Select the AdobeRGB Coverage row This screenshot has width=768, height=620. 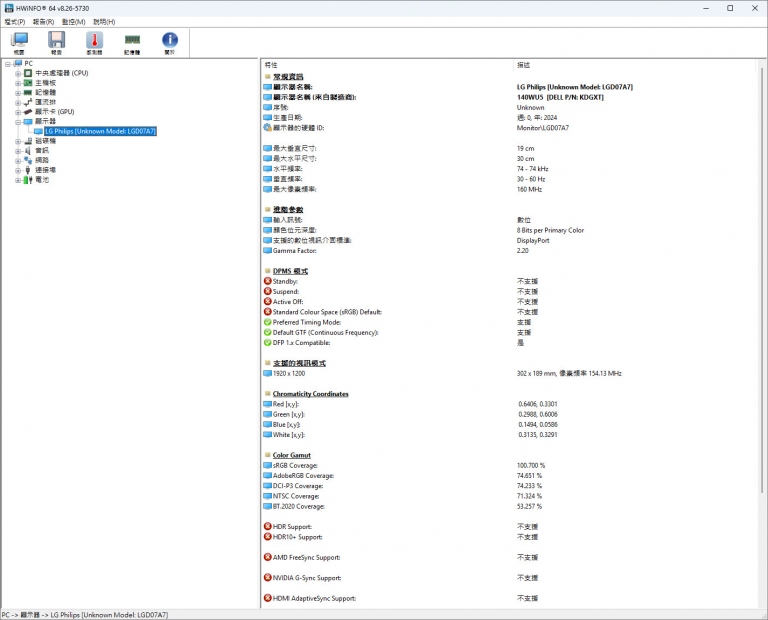[x=509, y=476]
